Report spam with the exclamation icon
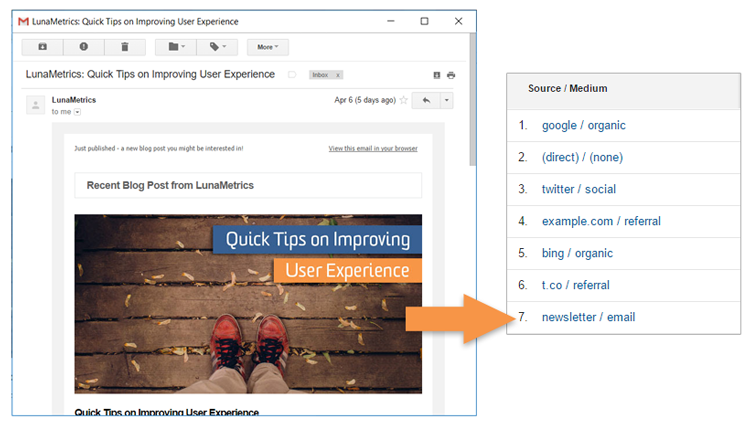750x424 pixels. coord(84,47)
